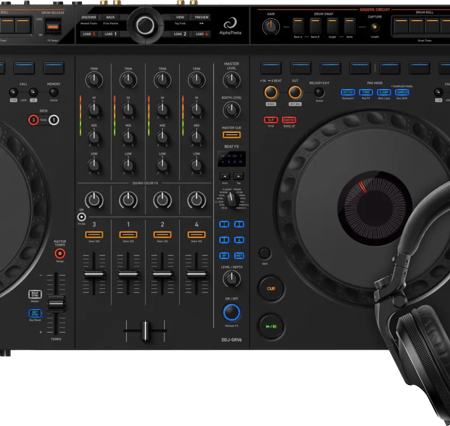Load track with the LOAD 1 button
450x426 pixels.
coord(110,34)
